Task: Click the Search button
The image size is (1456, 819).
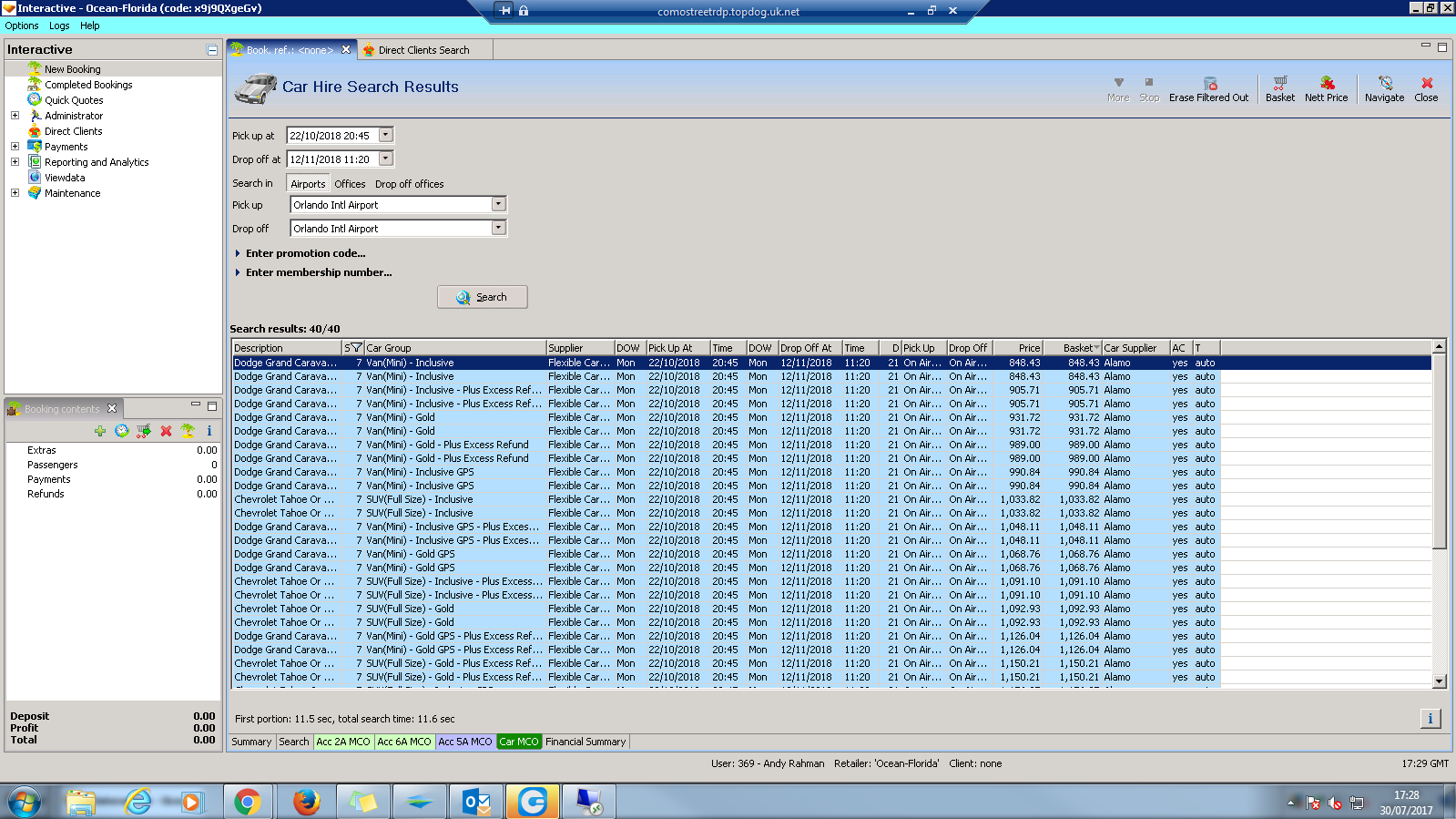Action: click(x=482, y=297)
